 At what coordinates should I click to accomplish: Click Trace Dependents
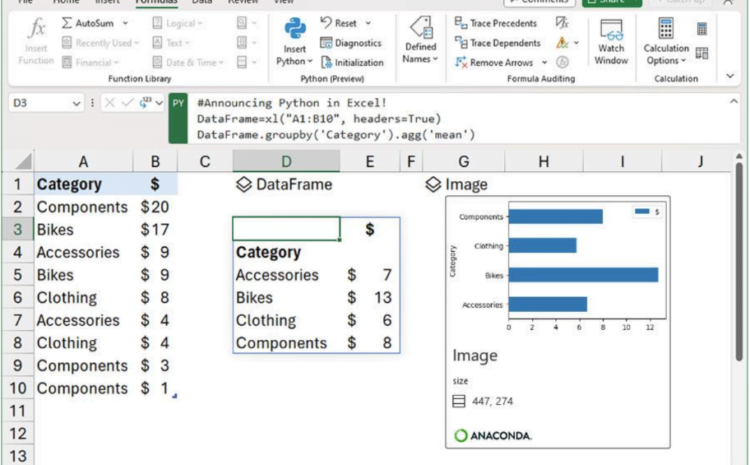point(497,43)
